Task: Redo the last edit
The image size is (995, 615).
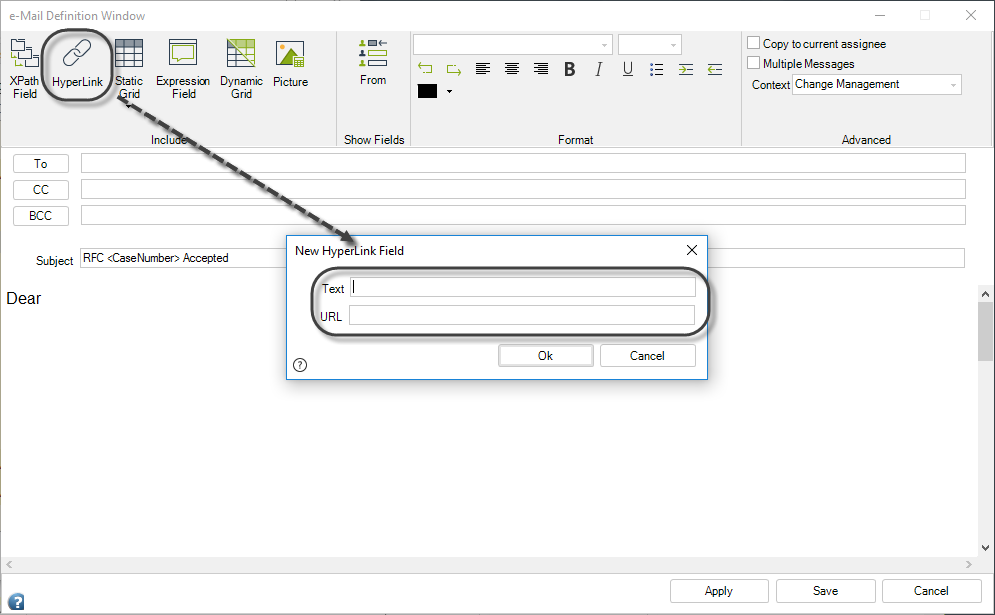Action: tap(454, 69)
